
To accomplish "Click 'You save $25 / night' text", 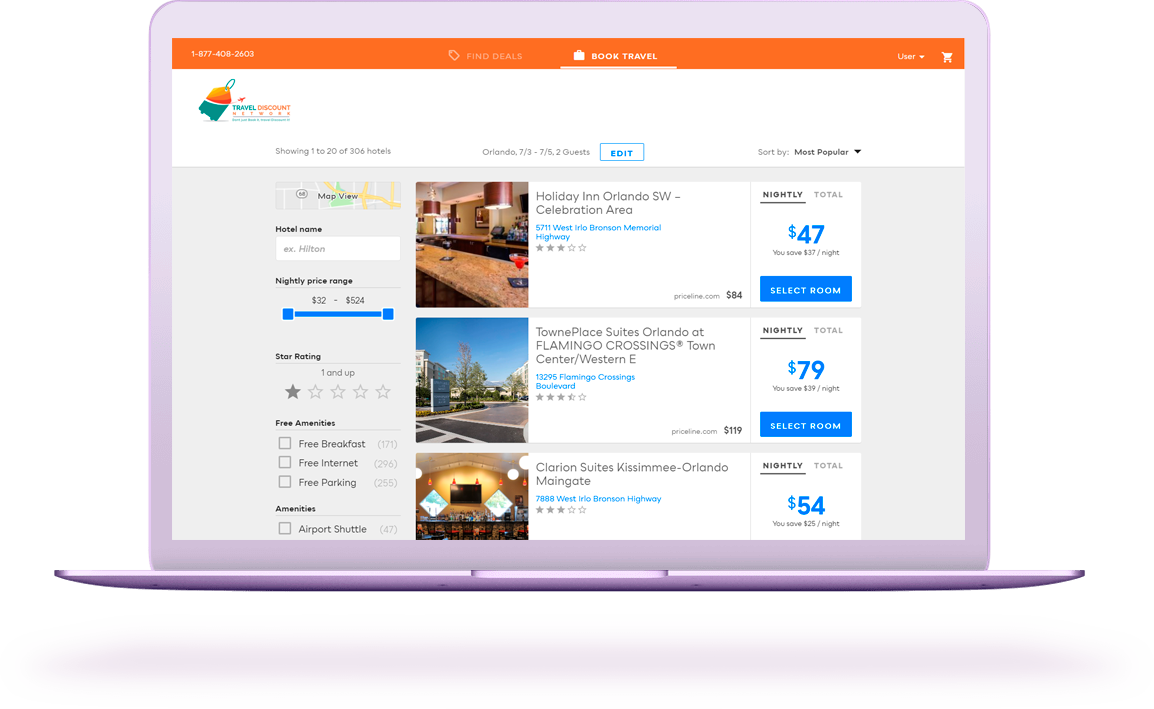I will pos(805,523).
